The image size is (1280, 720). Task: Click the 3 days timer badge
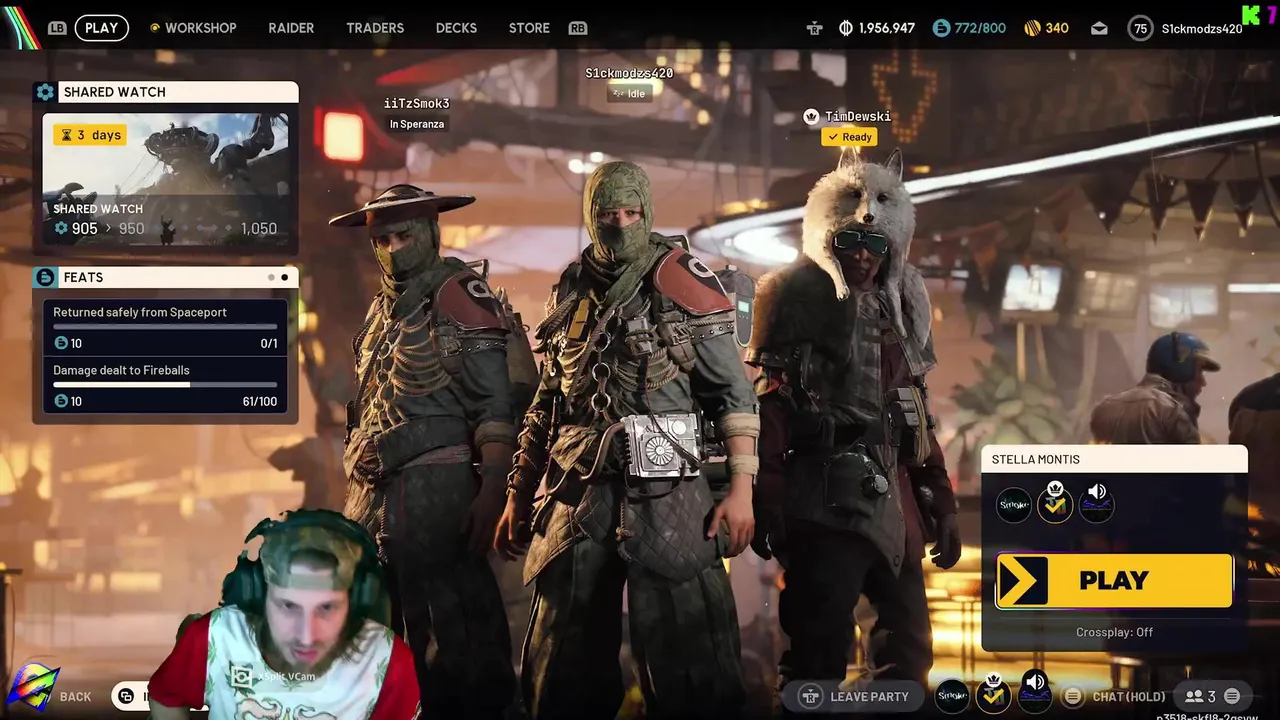point(90,135)
